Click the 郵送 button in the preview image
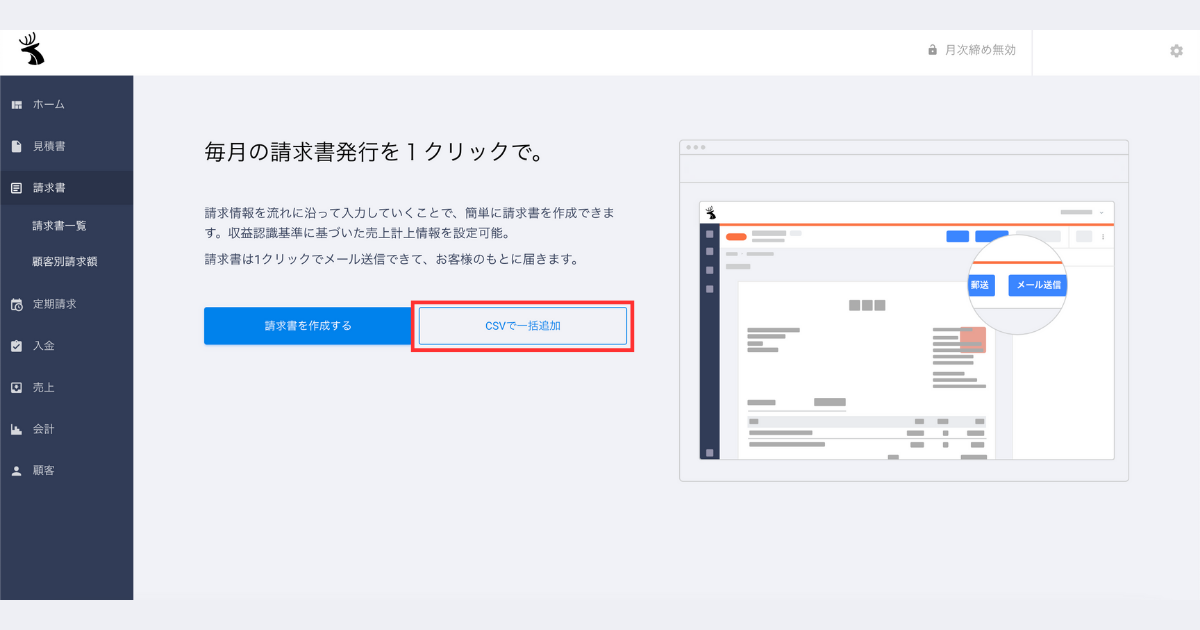1200x630 pixels. pos(980,284)
